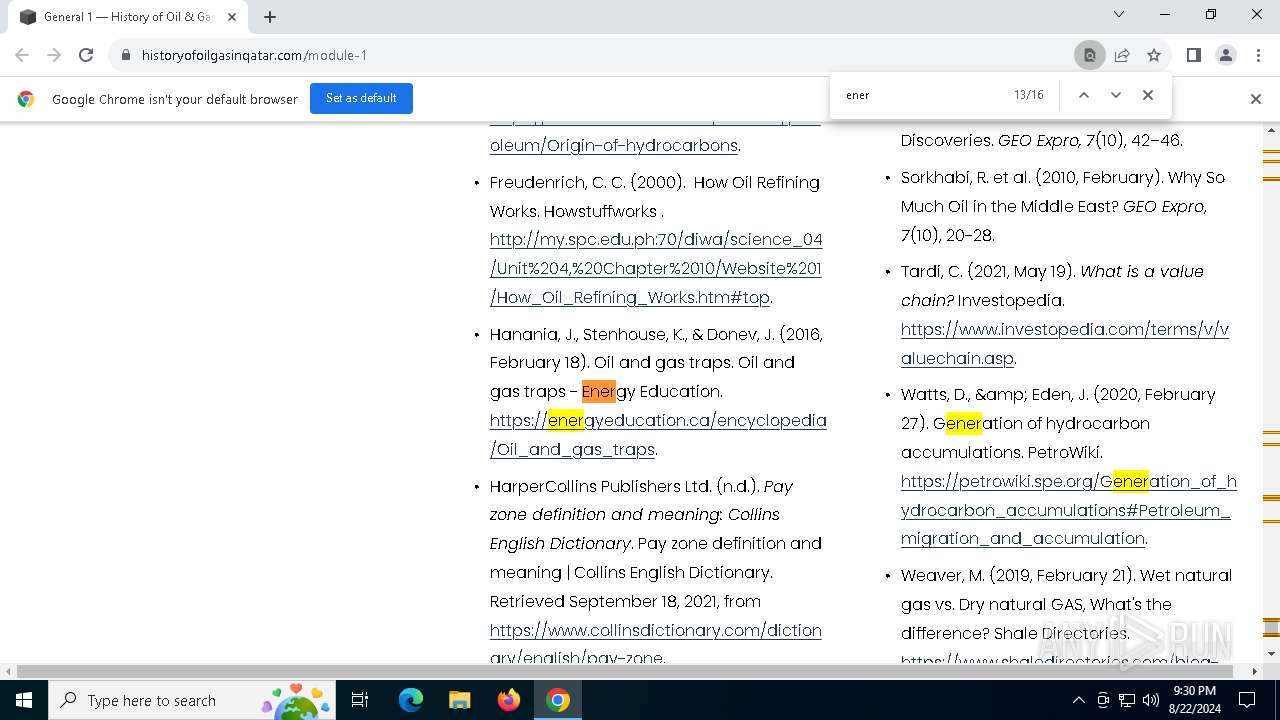This screenshot has height=720, width=1280.
Task: Go forward to the next page
Action: click(54, 55)
